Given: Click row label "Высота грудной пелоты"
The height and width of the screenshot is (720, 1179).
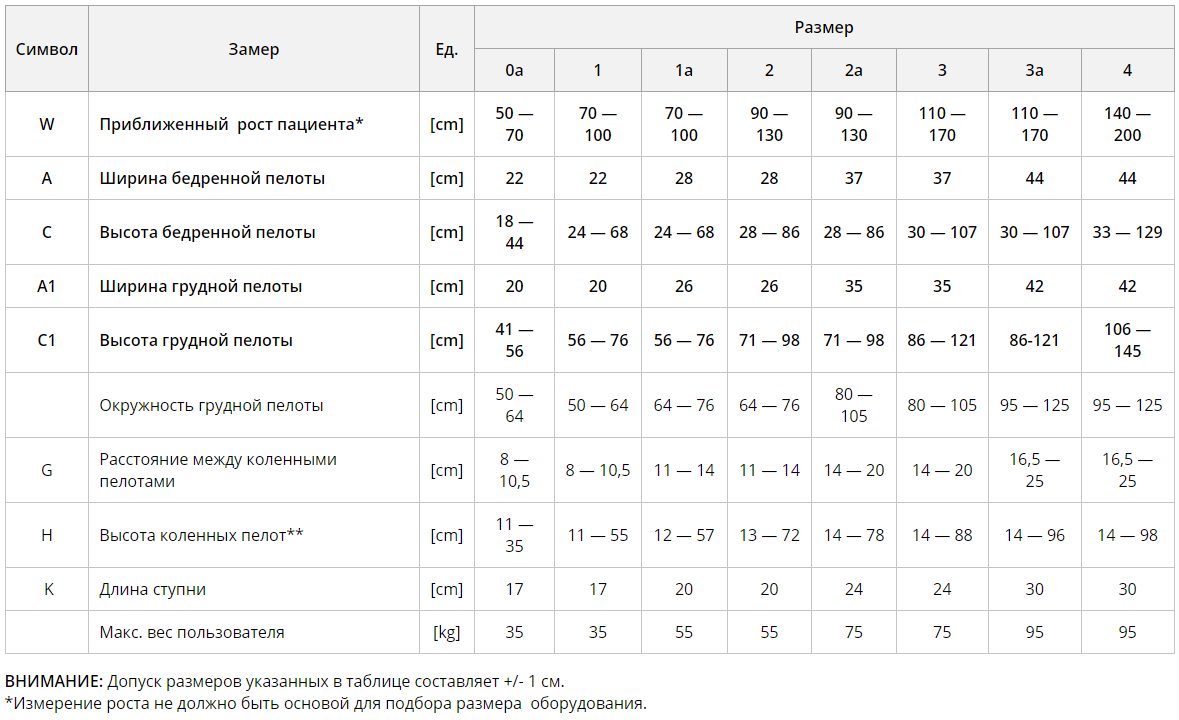Looking at the screenshot, I should click(x=196, y=340).
